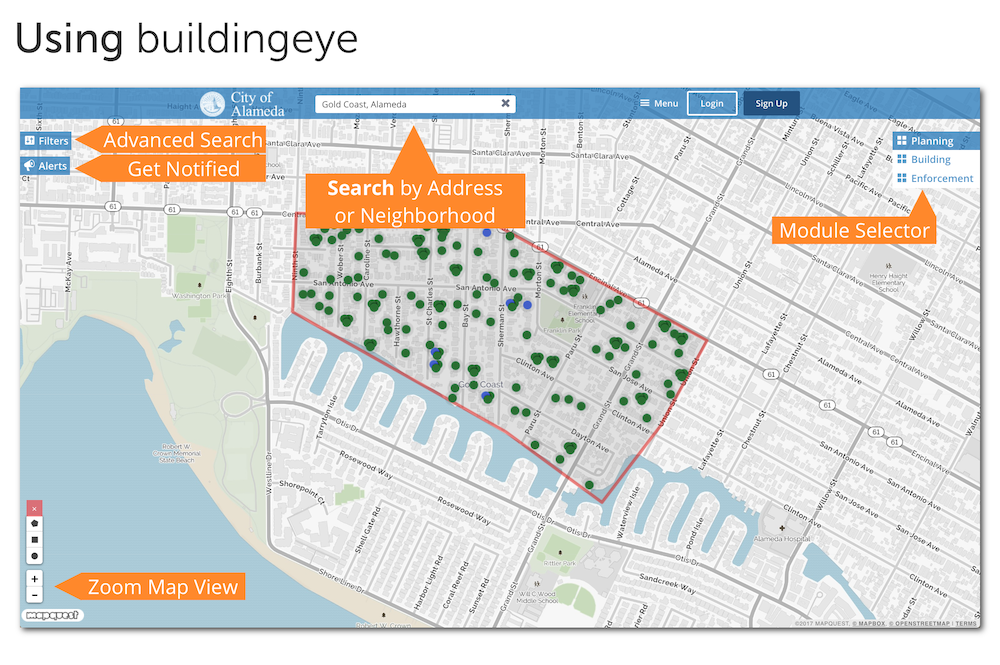Image resolution: width=1000 pixels, height=665 pixels.
Task: Click the Tarryton Isle street label
Action: [x=326, y=417]
